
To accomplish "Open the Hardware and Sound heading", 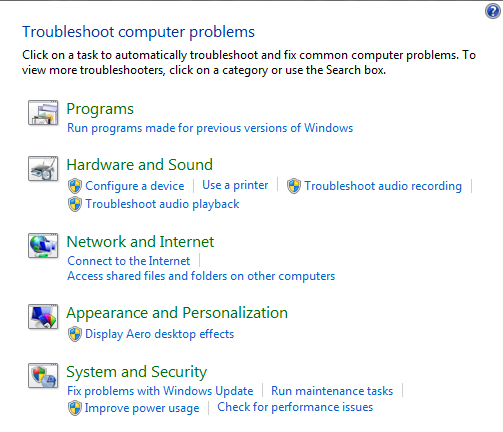I will pos(139,165).
